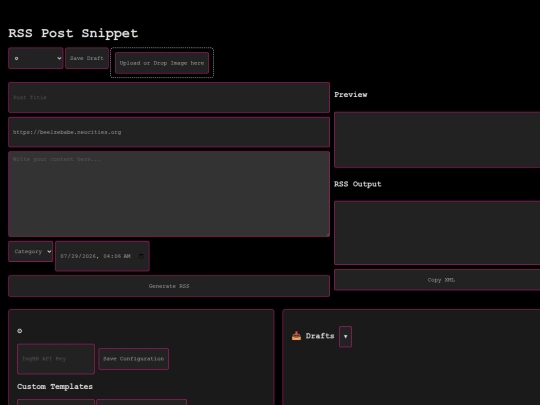Click the Write your content here textarea
Screen dimensions: 540x405
[x=169, y=194]
